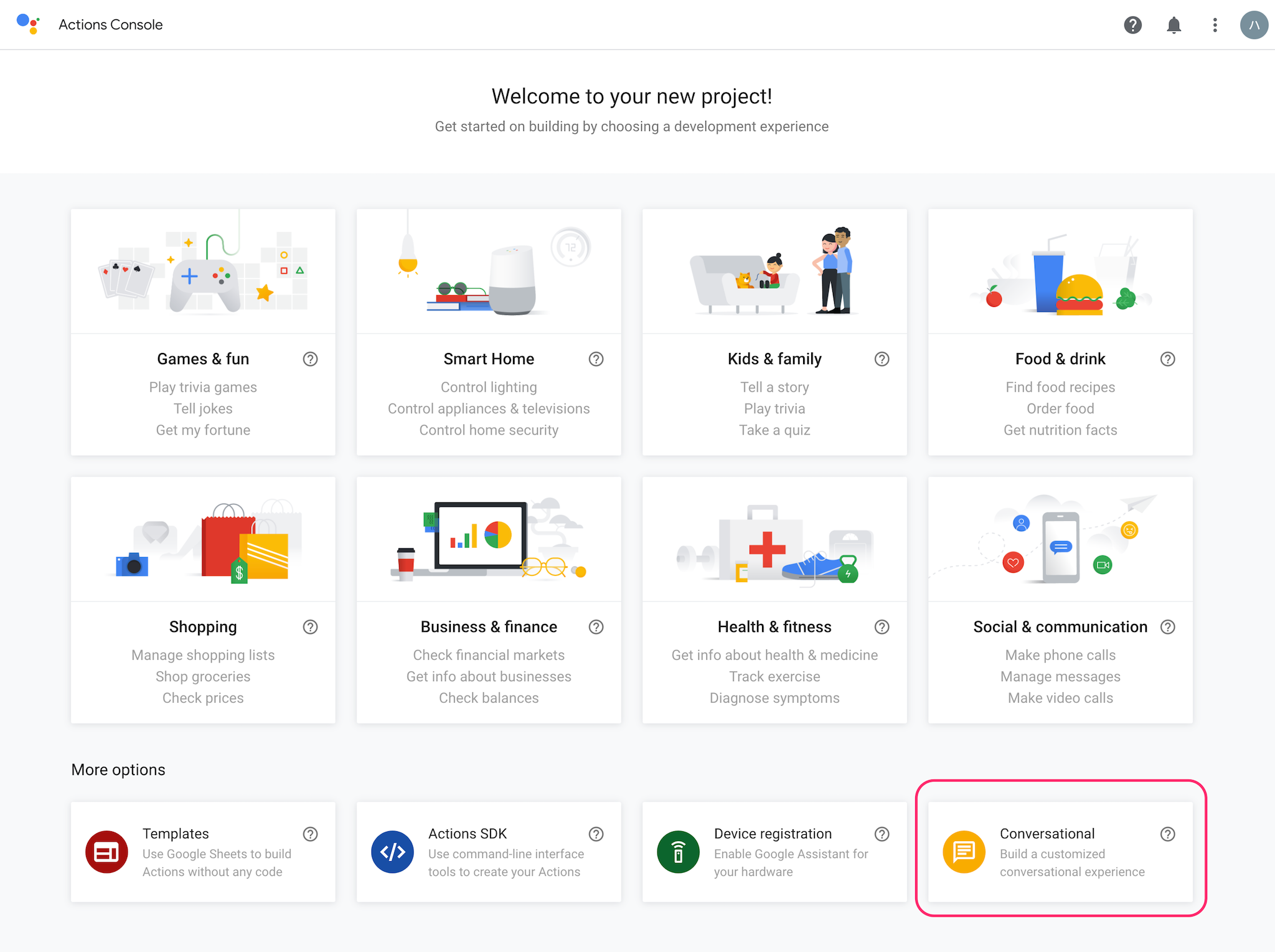1275x952 pixels.
Task: Open help for Actions SDK option
Action: pyautogui.click(x=596, y=834)
